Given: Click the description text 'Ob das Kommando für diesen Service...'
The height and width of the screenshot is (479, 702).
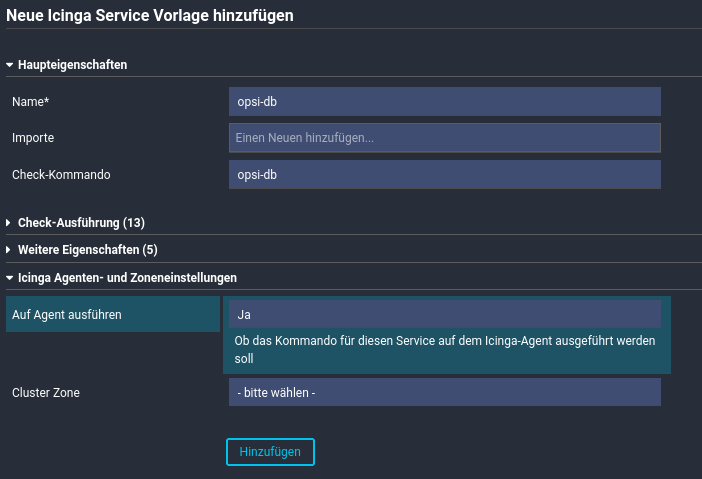Looking at the screenshot, I should click(445, 350).
